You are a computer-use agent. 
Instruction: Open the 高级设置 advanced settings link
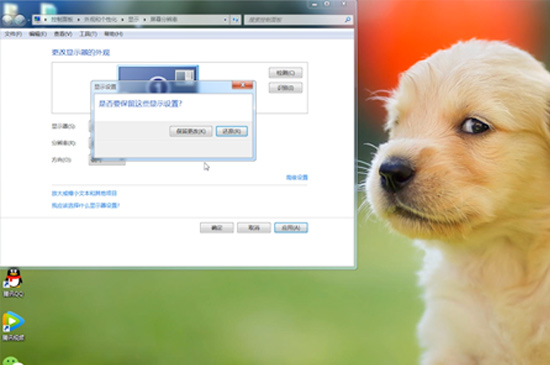coord(297,177)
